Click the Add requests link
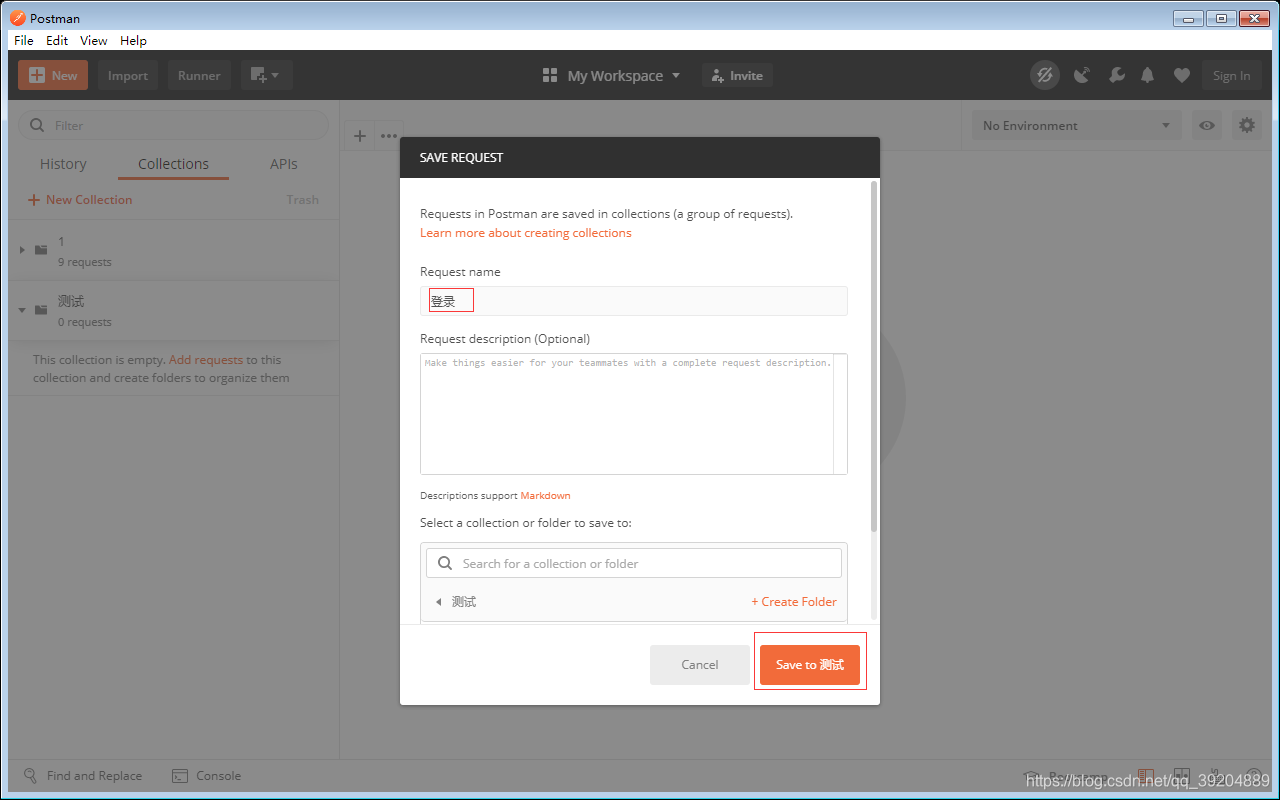The image size is (1280, 800). 206,360
